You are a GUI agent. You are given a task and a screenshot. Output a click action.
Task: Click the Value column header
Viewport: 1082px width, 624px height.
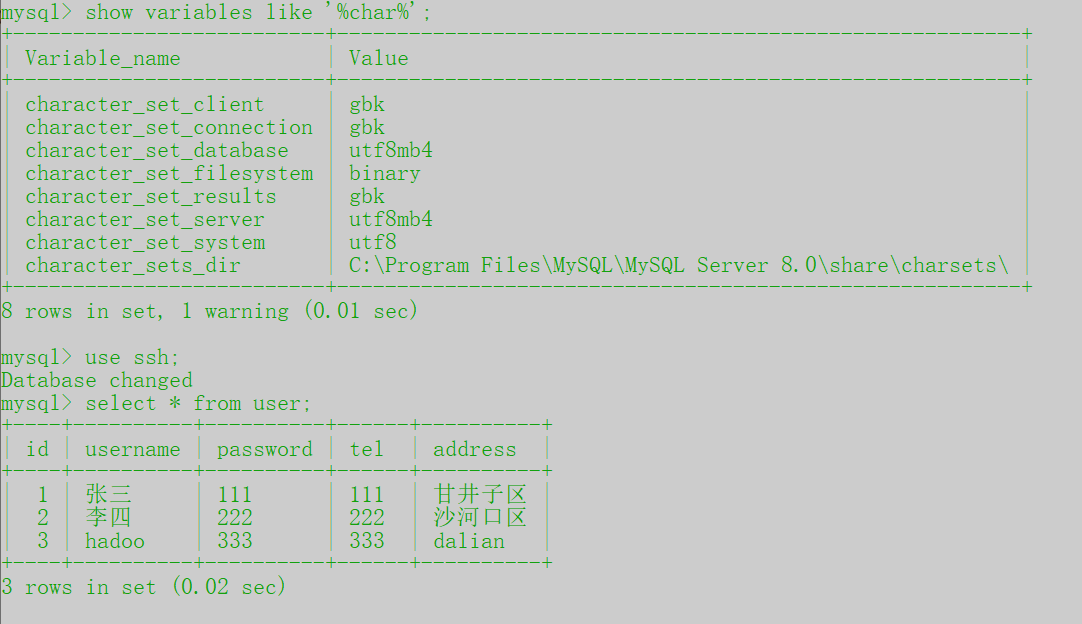point(378,58)
